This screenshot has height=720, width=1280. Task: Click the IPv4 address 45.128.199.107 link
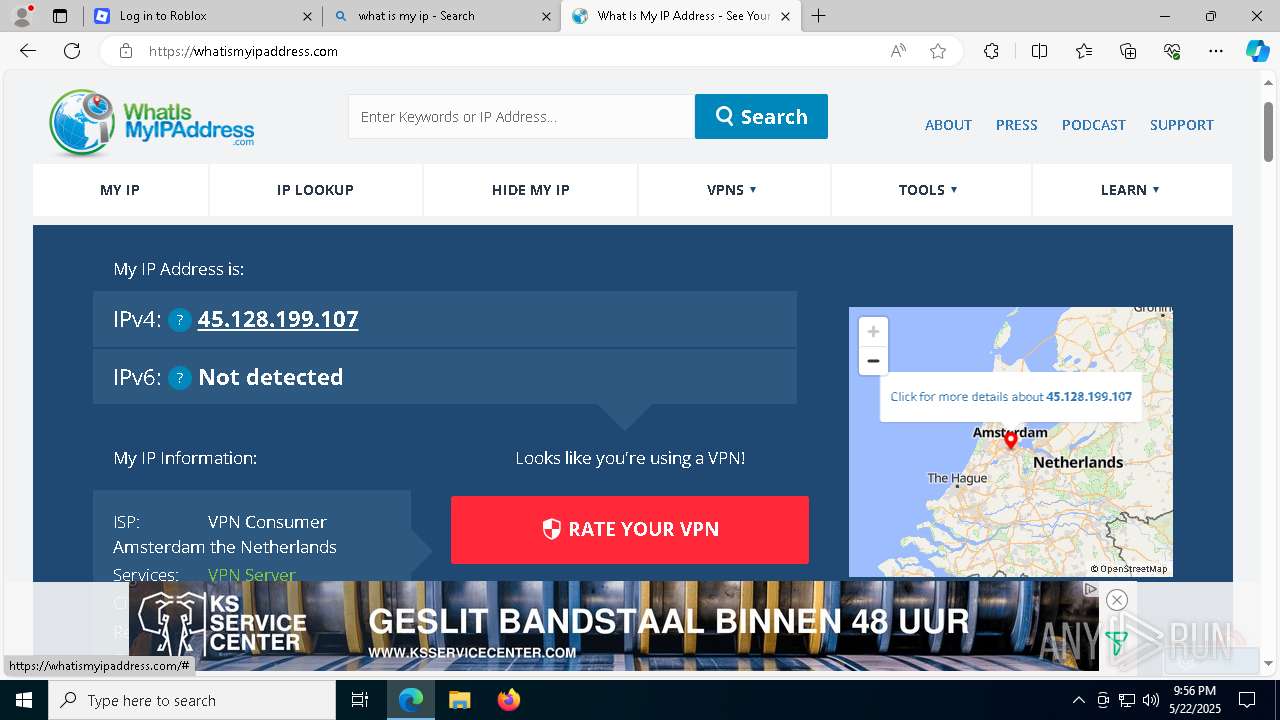pyautogui.click(x=278, y=320)
